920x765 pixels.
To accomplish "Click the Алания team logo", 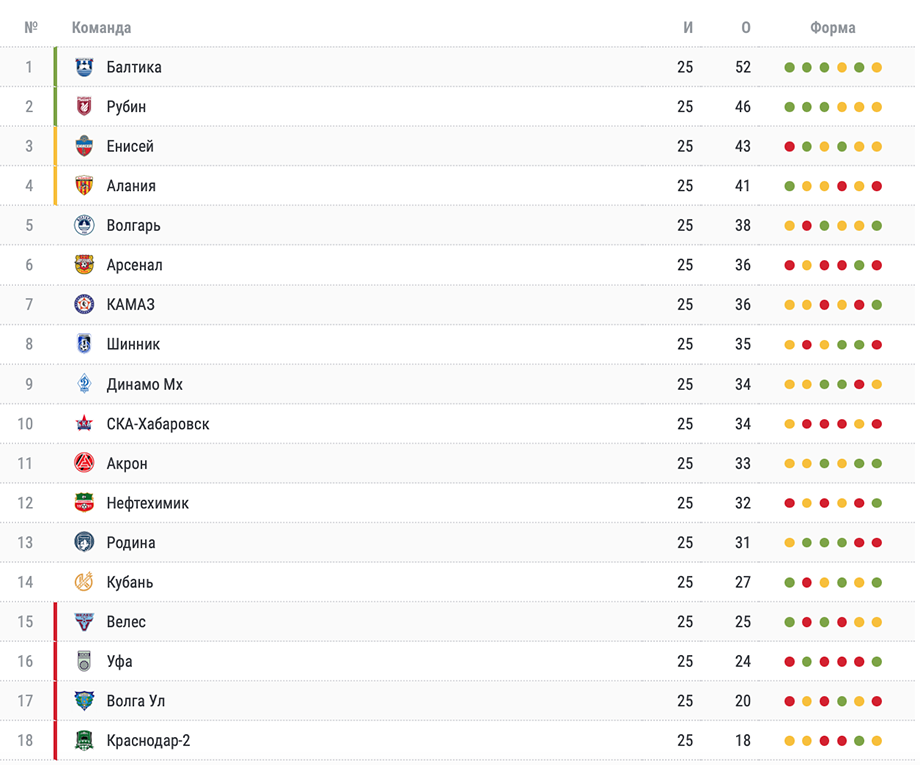I will 84,186.
